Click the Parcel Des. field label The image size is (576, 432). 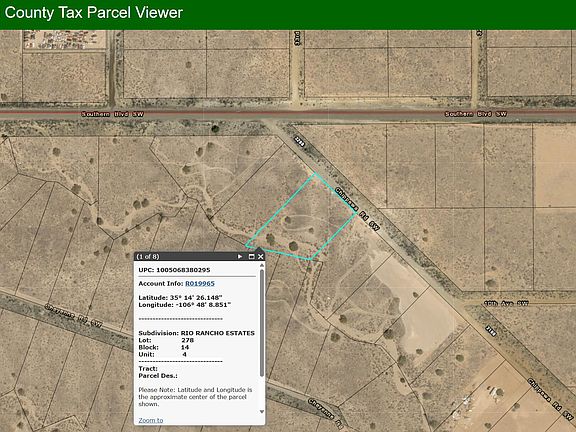click(158, 375)
